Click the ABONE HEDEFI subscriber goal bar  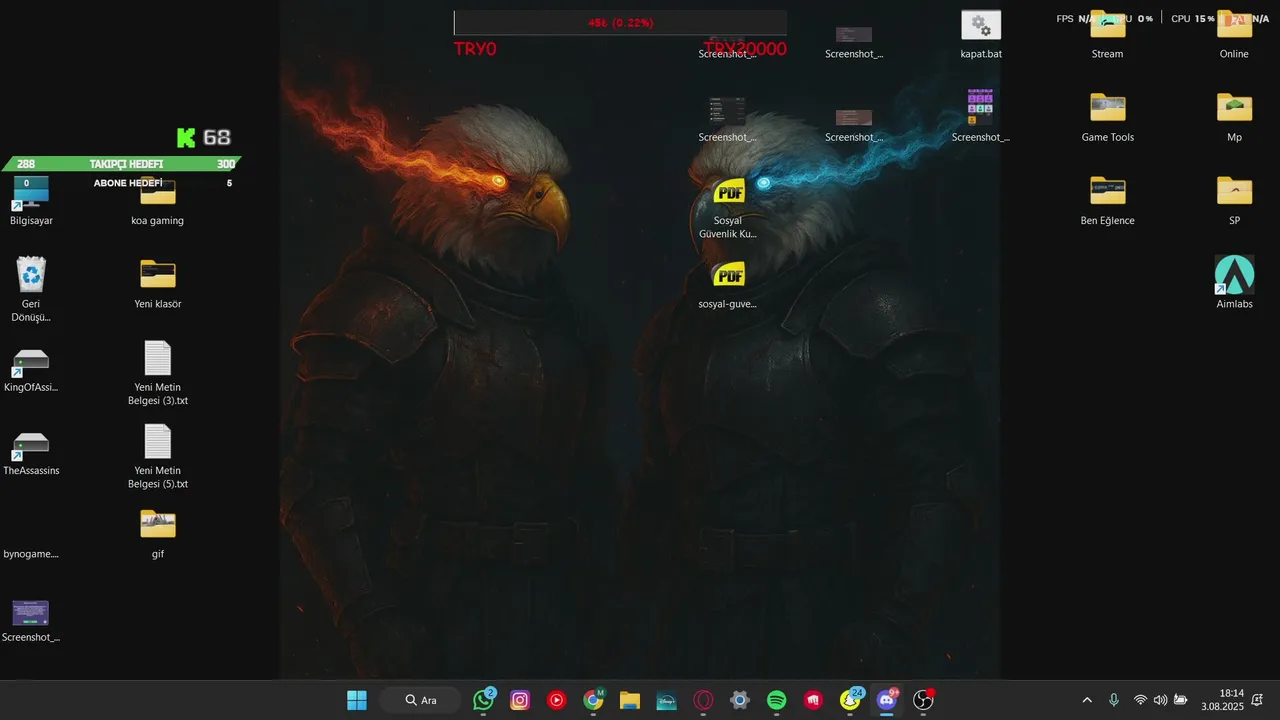coord(127,183)
